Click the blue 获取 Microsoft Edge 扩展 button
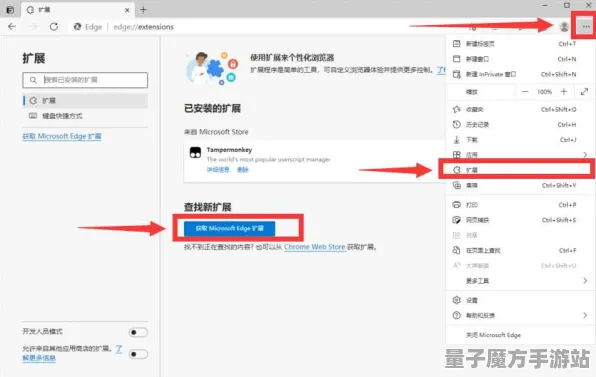The width and height of the screenshot is (596, 377). point(230,228)
